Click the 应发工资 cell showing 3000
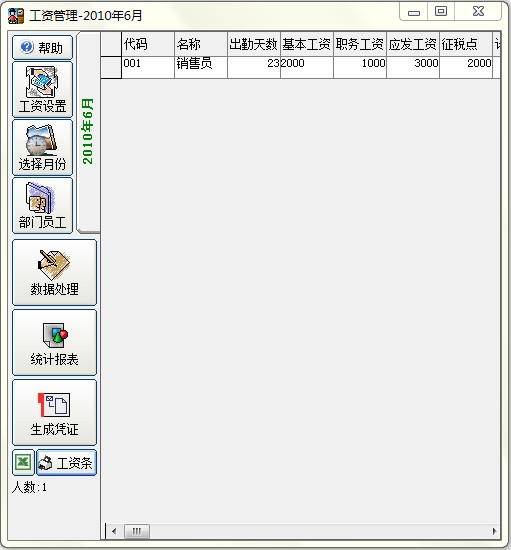This screenshot has height=550, width=511. [413, 67]
